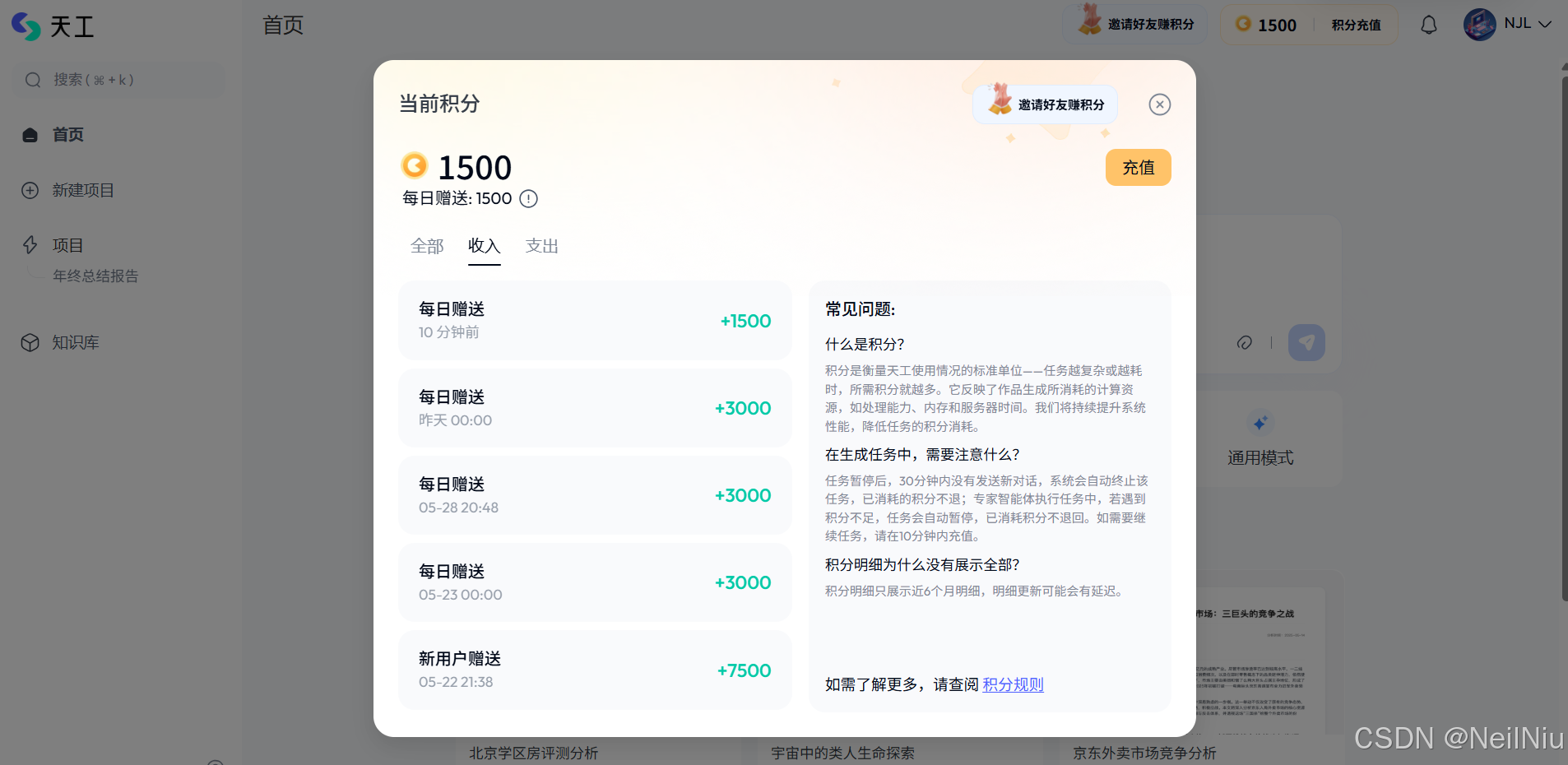This screenshot has height=765, width=1568.
Task: Click 邀请好友赚积分 inside the dialog
Action: pyautogui.click(x=1046, y=104)
